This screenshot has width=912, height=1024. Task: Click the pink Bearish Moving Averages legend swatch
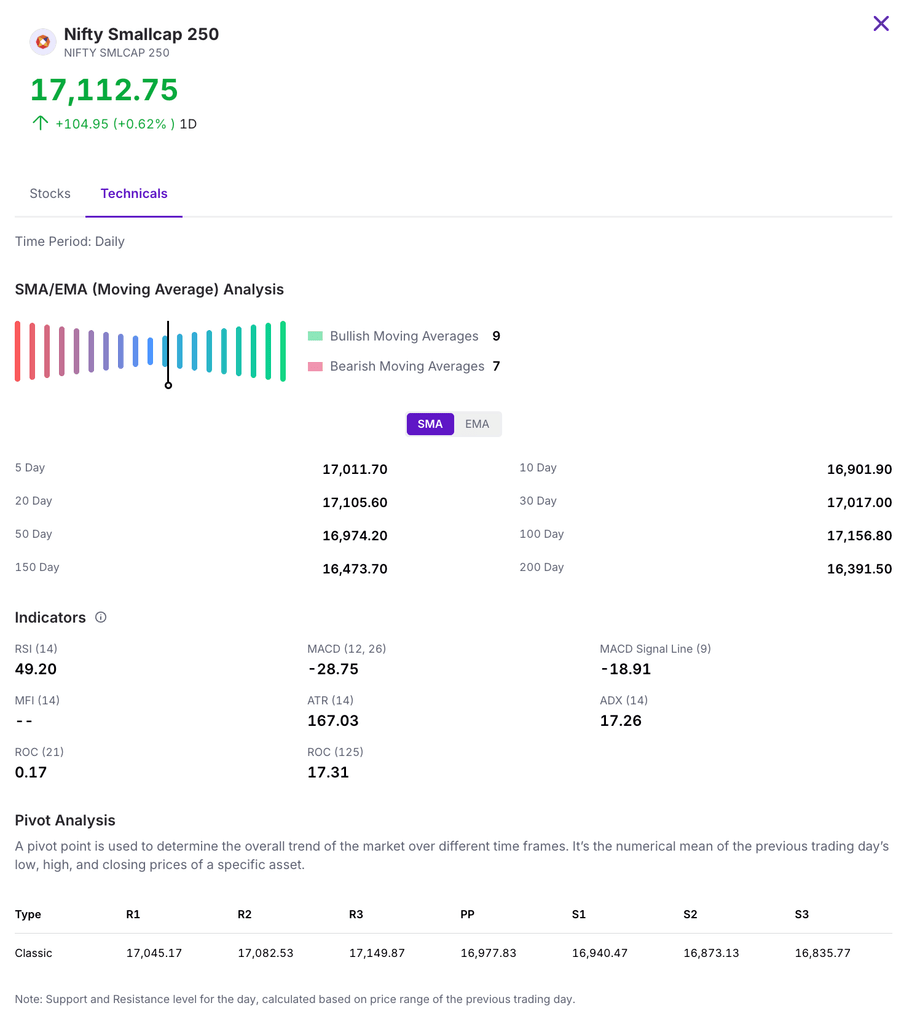point(315,367)
